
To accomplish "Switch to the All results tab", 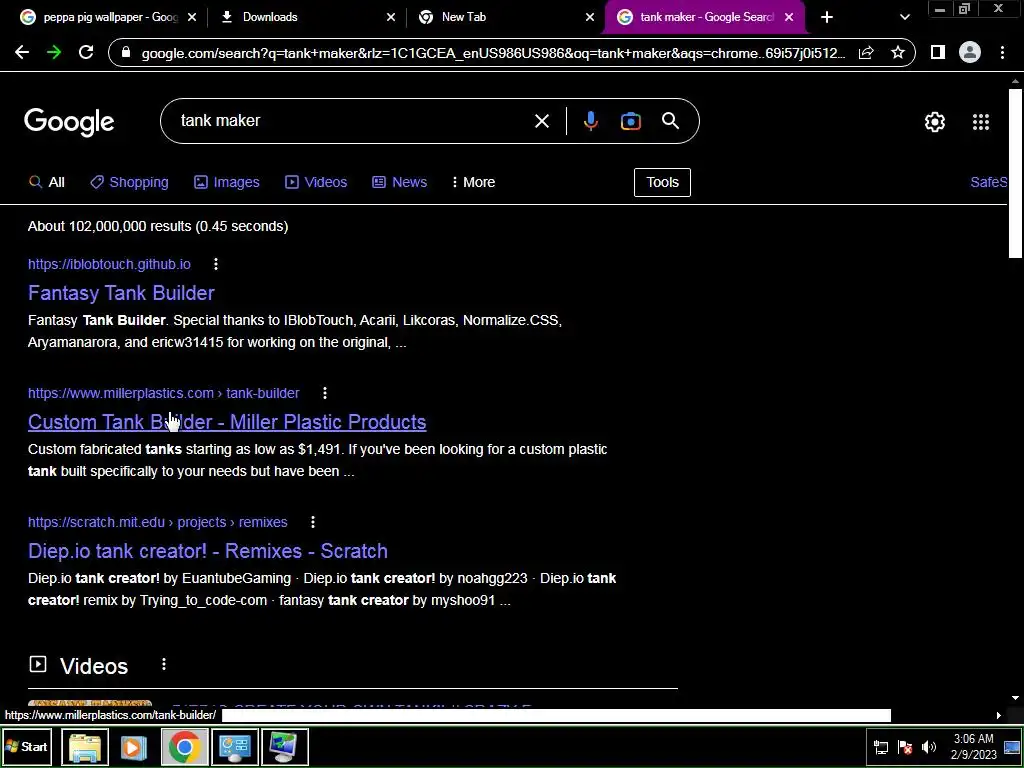I will 47,182.
